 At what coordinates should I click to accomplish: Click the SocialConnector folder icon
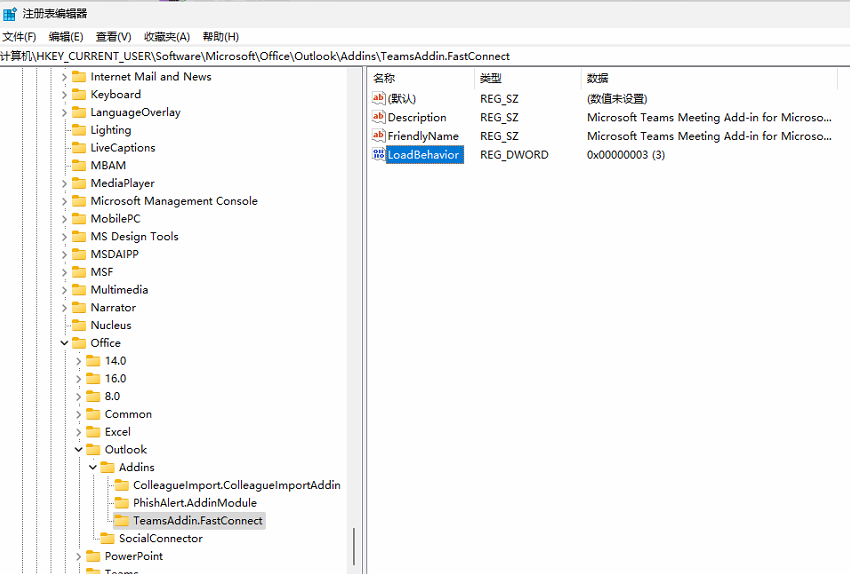107,538
